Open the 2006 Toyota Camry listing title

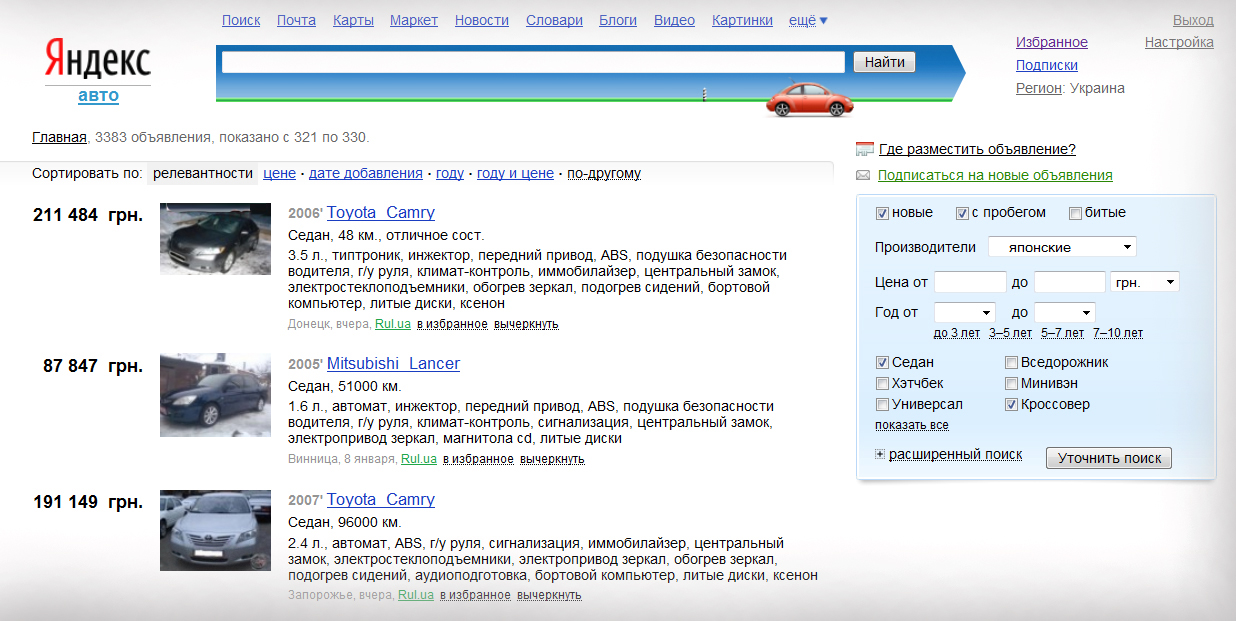(x=381, y=212)
